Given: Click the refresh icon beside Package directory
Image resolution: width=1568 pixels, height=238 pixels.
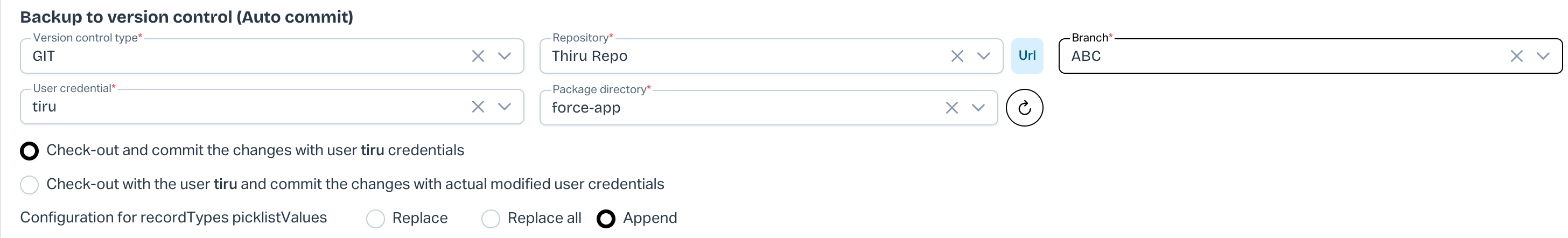Looking at the screenshot, I should [x=1025, y=108].
